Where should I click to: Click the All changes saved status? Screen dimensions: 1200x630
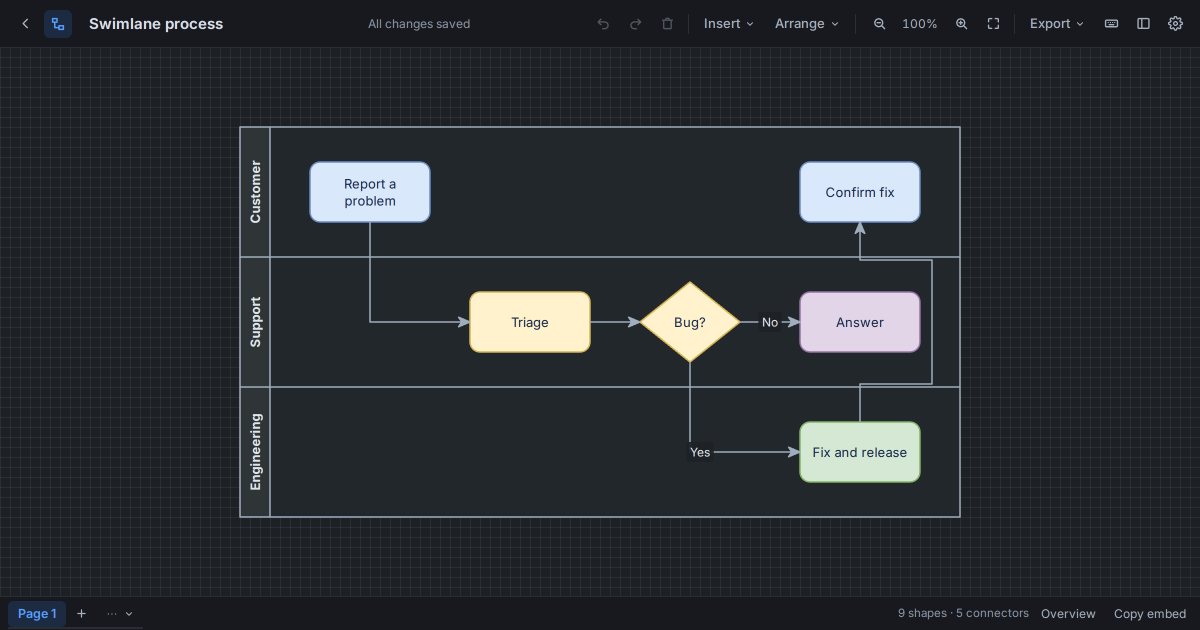point(419,24)
